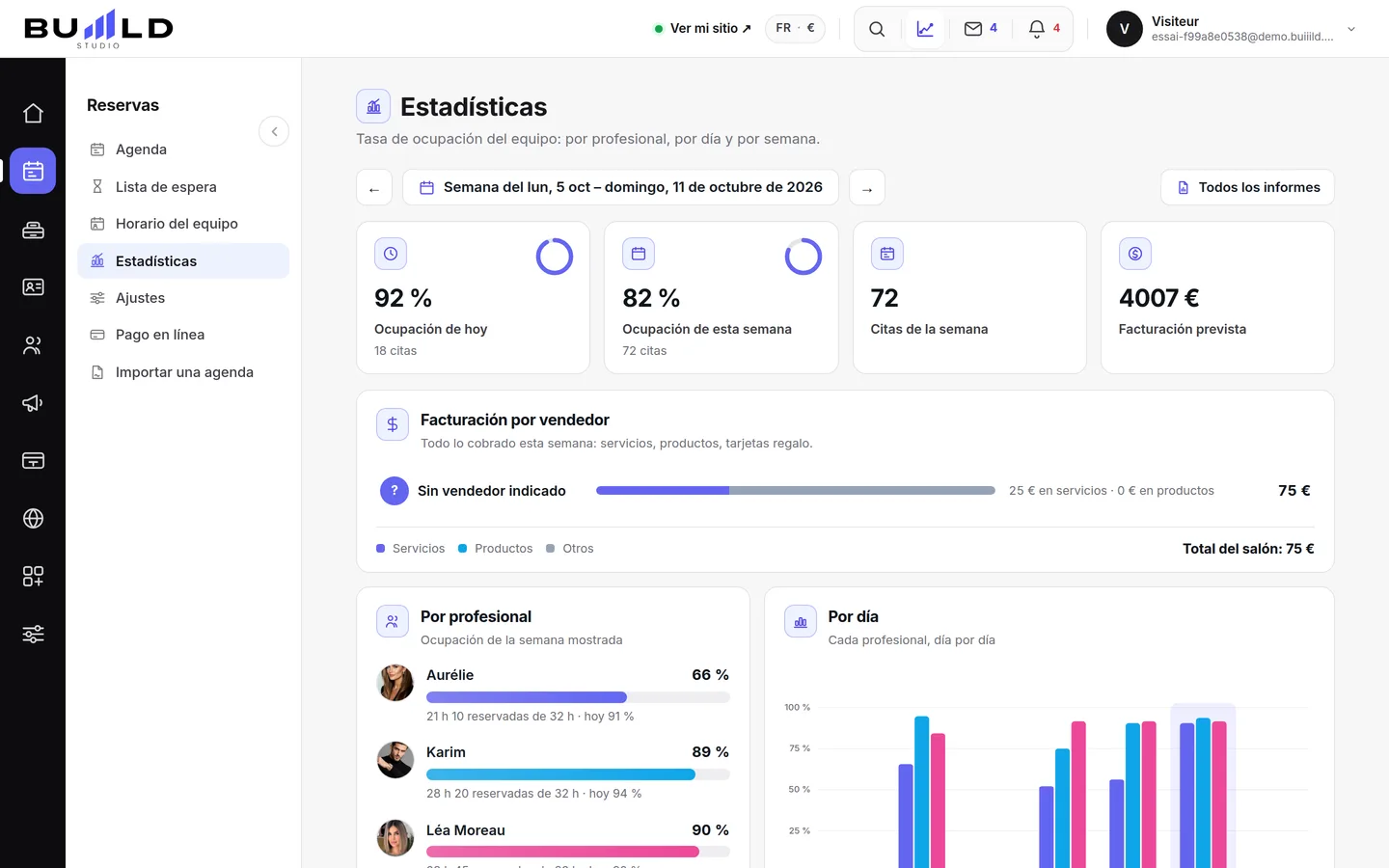Open the week date picker

pyautogui.click(x=620, y=188)
